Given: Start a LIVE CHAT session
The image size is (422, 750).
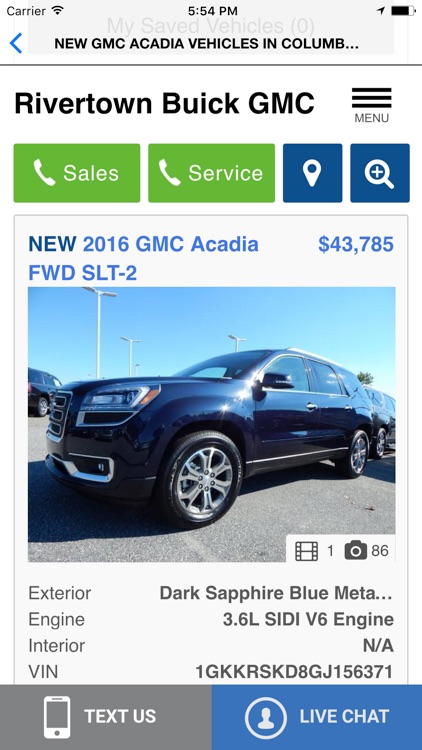Looking at the screenshot, I should (317, 717).
